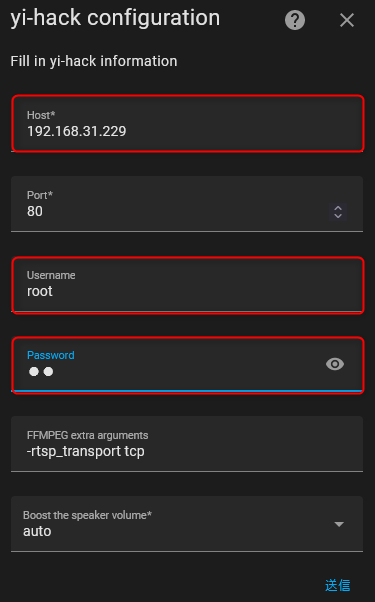Click inside the Username field
The height and width of the screenshot is (602, 375).
click(187, 285)
